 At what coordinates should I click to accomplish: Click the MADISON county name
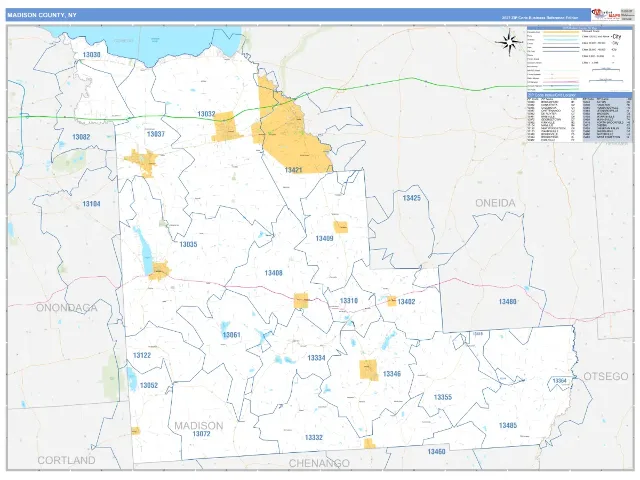pos(199,426)
